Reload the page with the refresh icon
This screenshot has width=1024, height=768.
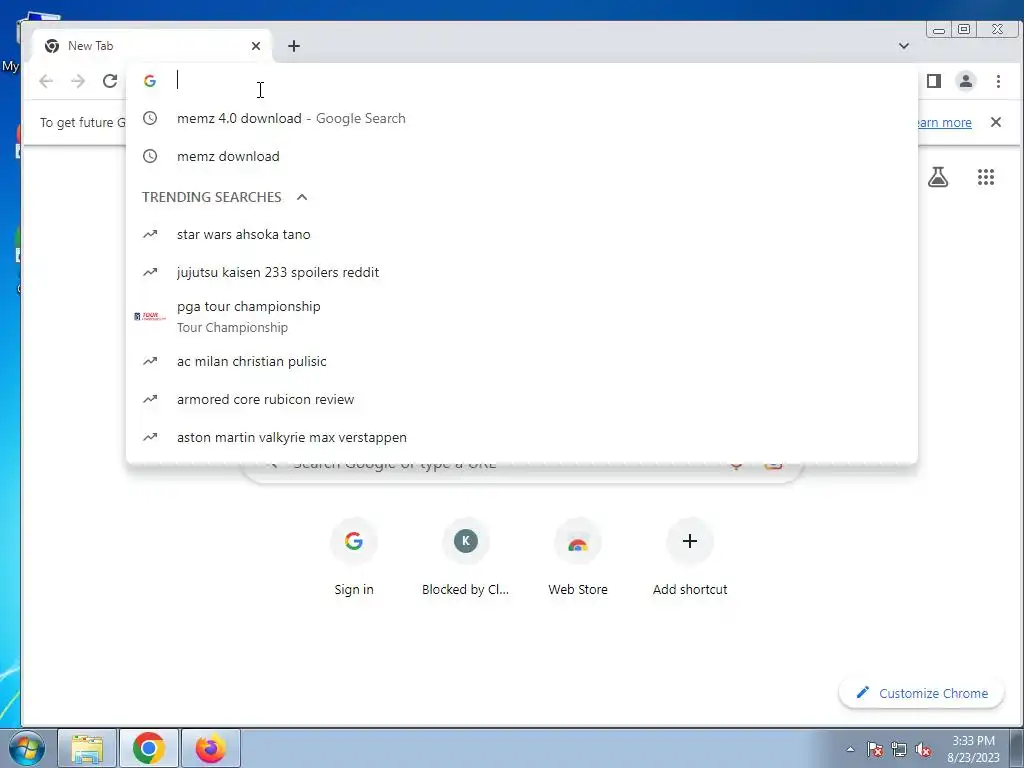(110, 81)
